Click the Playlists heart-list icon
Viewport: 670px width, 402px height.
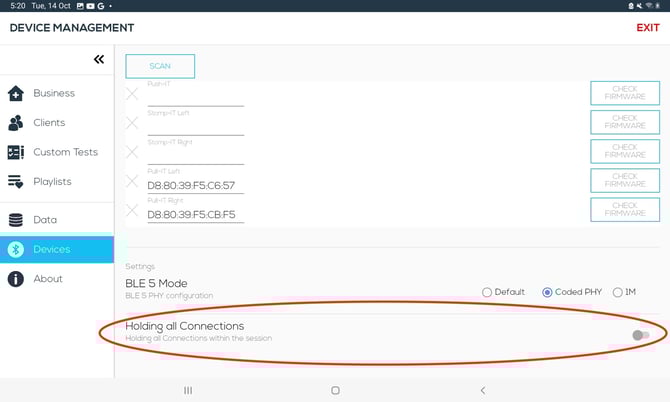coord(15,182)
